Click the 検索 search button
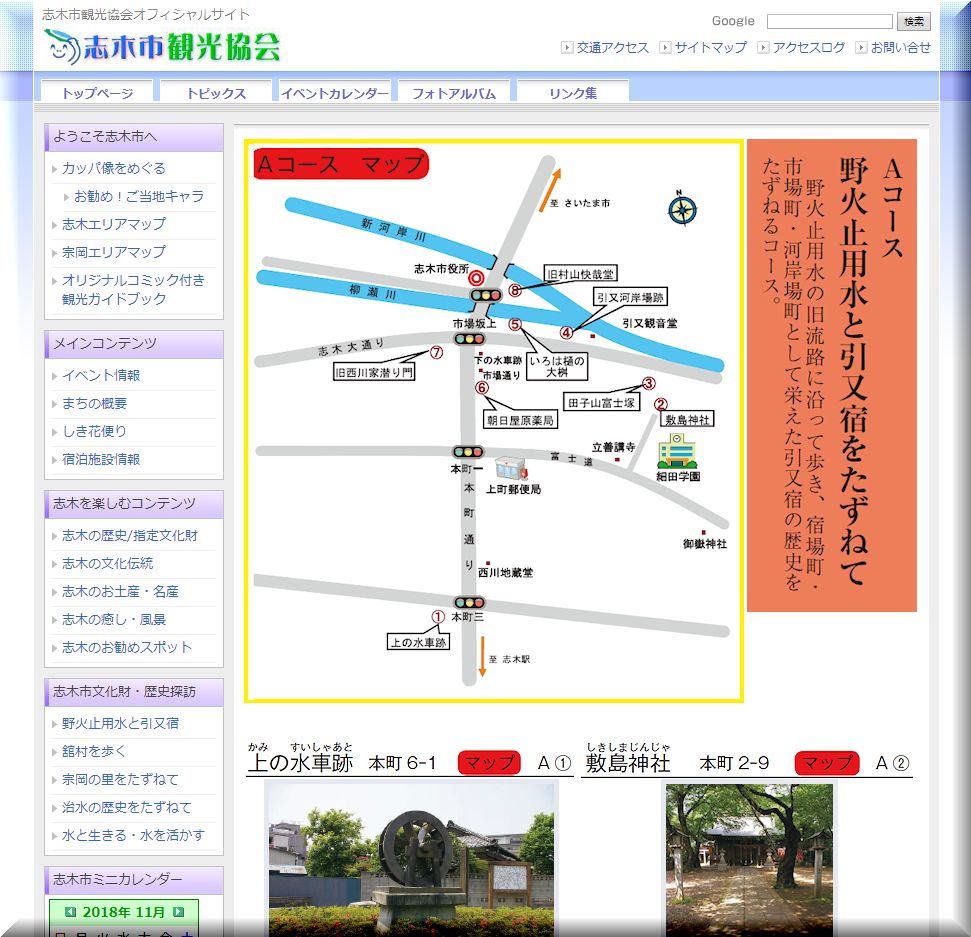 point(913,22)
